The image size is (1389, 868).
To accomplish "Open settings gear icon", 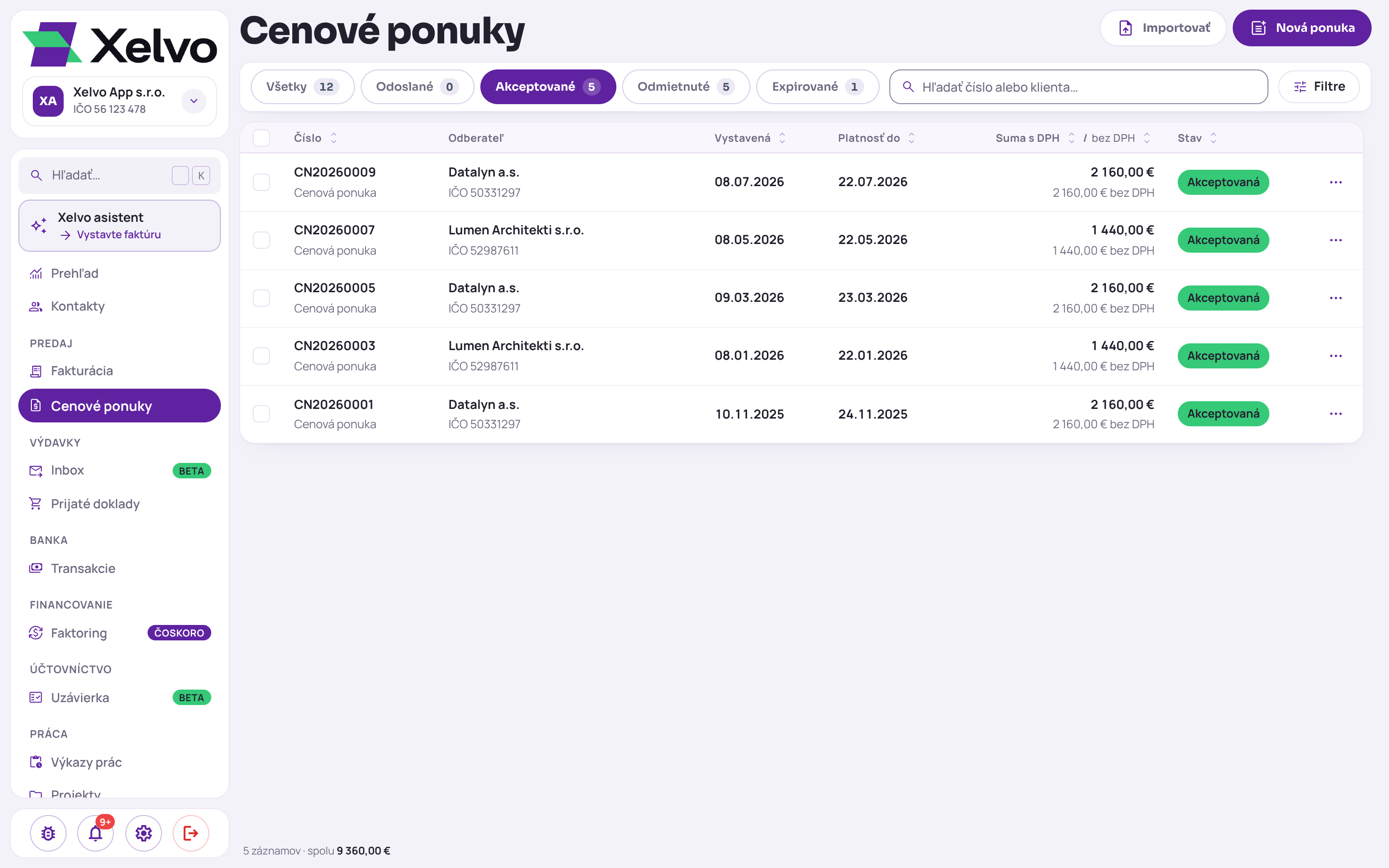I will [x=144, y=833].
